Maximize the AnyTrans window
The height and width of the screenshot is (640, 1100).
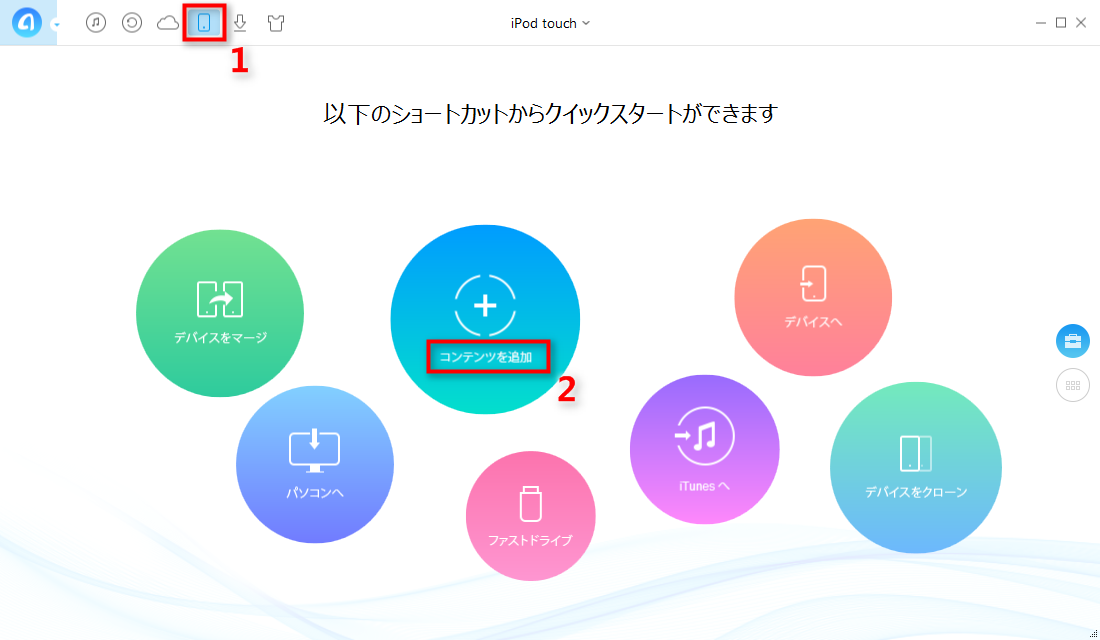(x=1061, y=23)
